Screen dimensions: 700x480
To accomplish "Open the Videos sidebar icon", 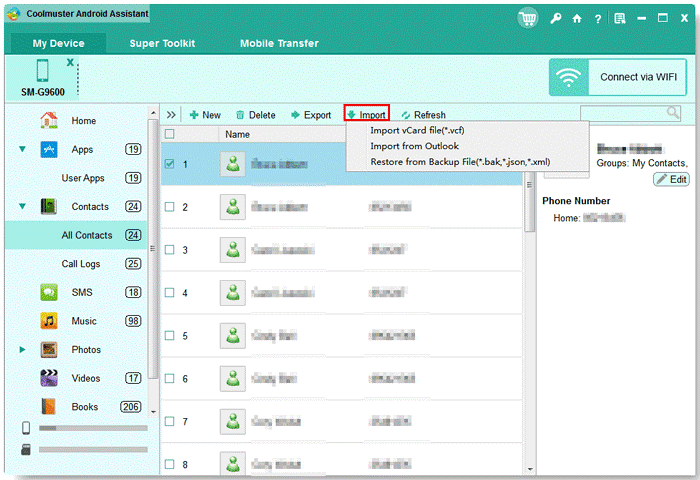I will (48, 378).
